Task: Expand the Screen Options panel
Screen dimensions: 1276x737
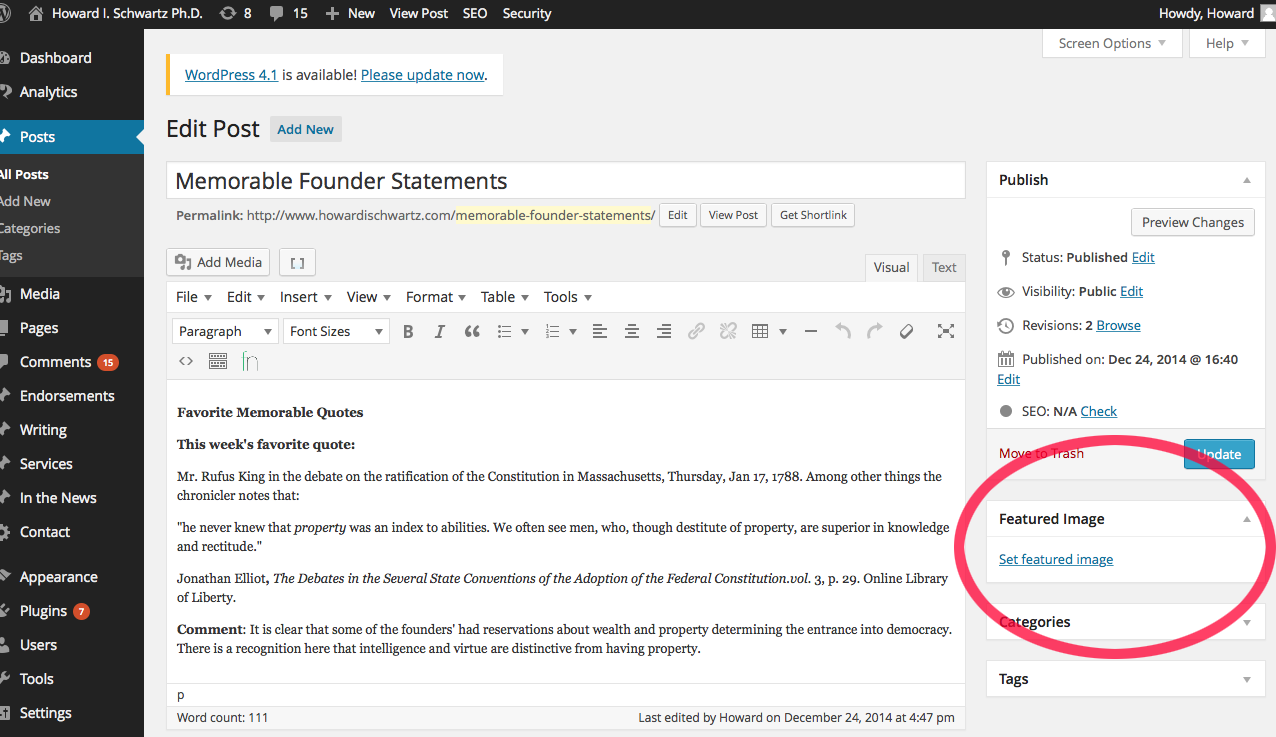Action: coord(1112,43)
